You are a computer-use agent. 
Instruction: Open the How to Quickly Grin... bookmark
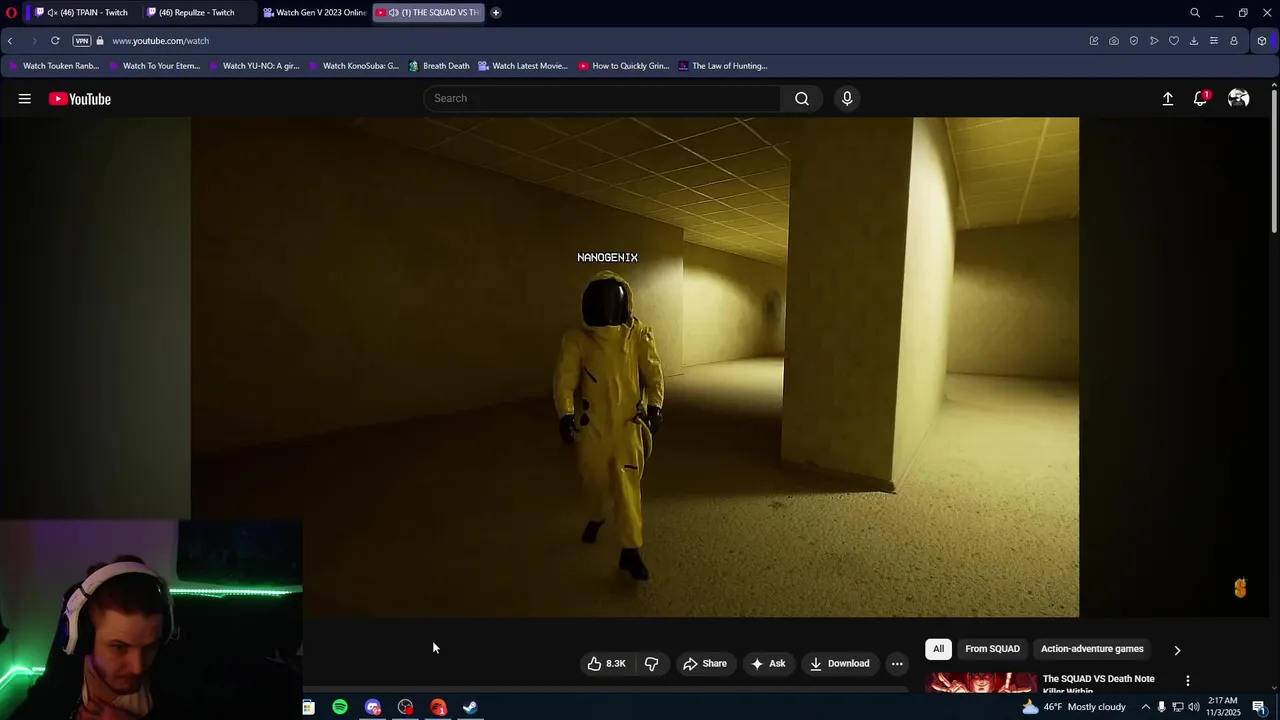point(624,66)
